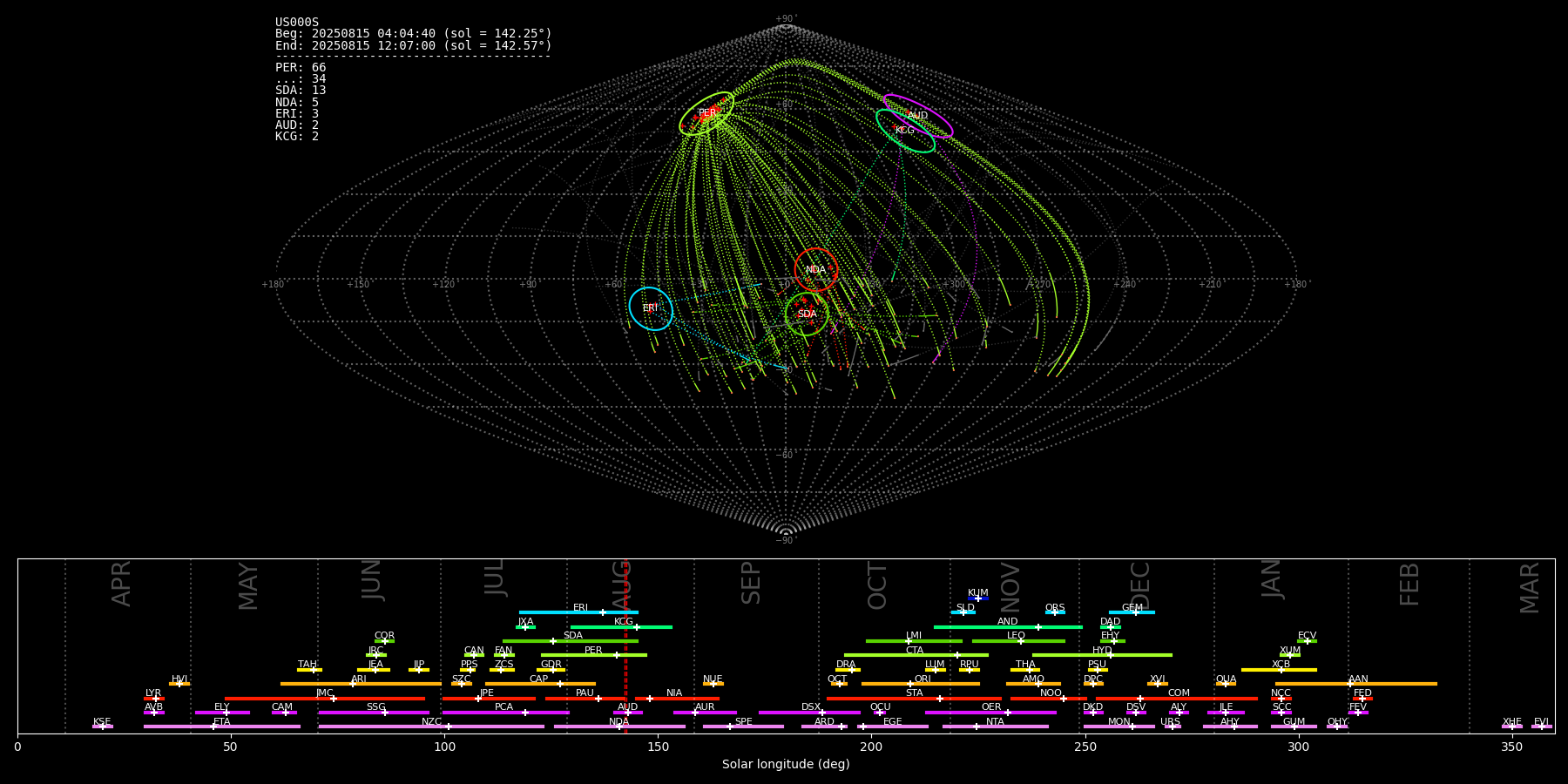Select the PER shower bar in timeline
Viewport: 1568px width, 784px height.
tap(594, 655)
